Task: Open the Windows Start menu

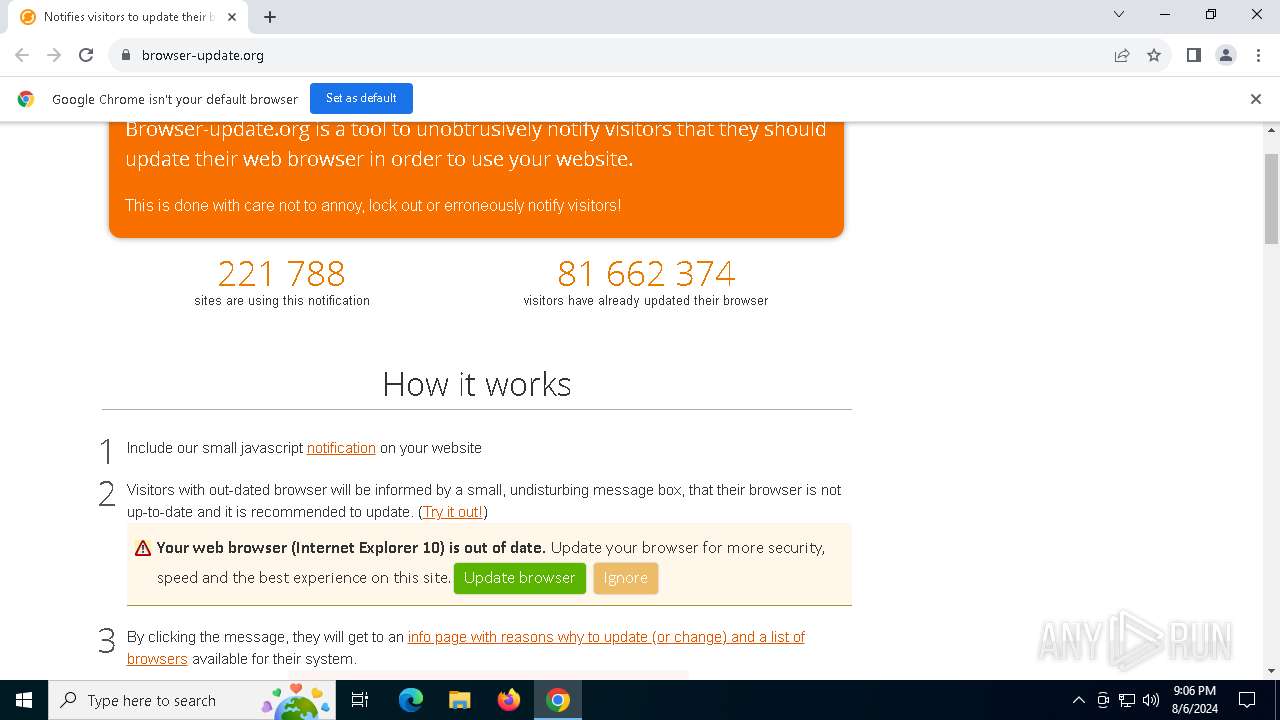Action: (x=24, y=700)
